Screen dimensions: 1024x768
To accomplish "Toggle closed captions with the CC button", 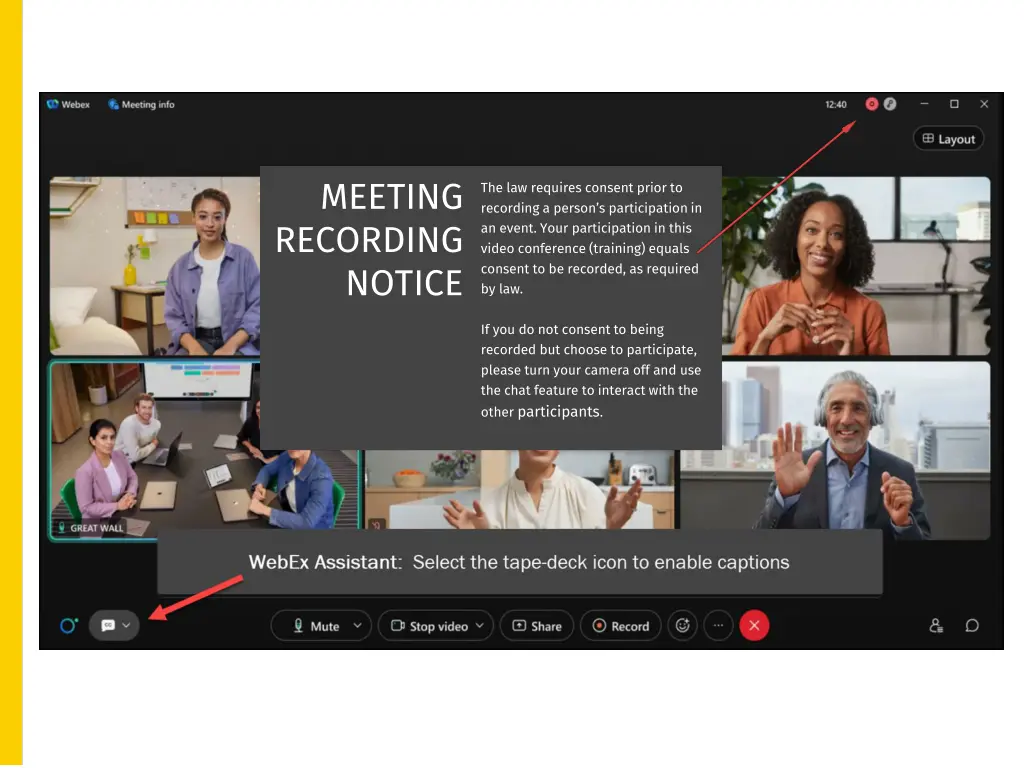I will pyautogui.click(x=108, y=626).
